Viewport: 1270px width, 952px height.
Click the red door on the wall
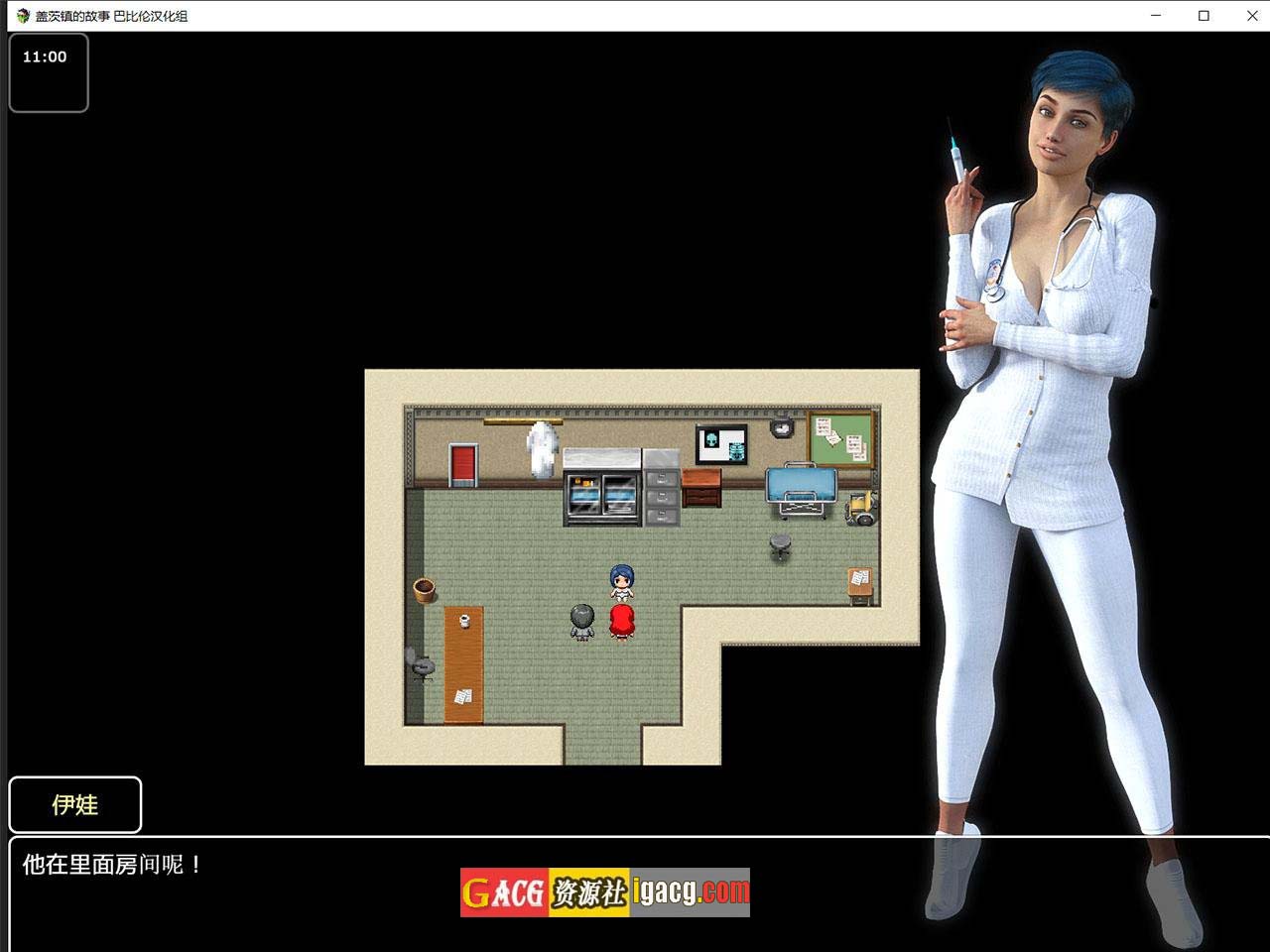click(463, 464)
